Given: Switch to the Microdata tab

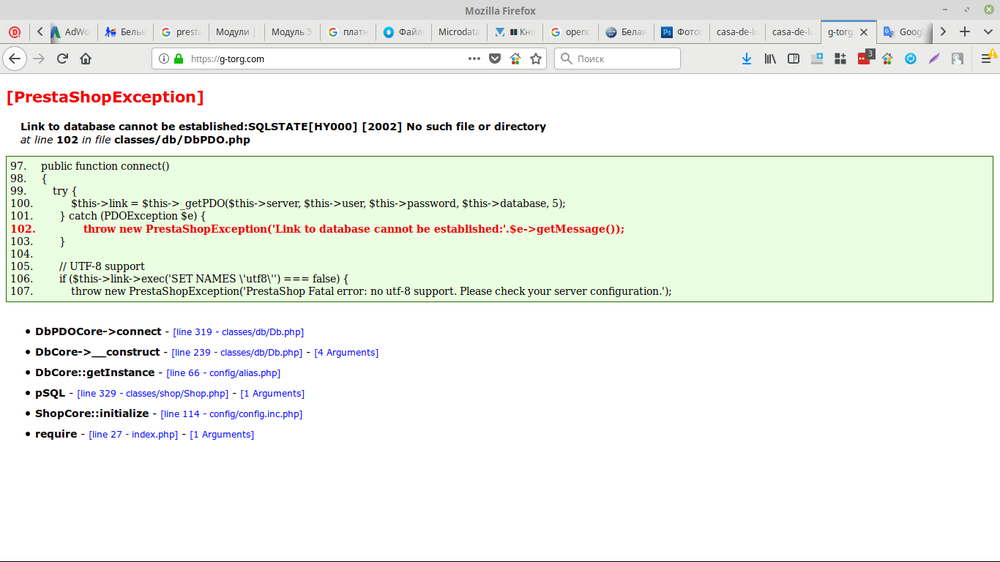Looking at the screenshot, I should [x=459, y=32].
